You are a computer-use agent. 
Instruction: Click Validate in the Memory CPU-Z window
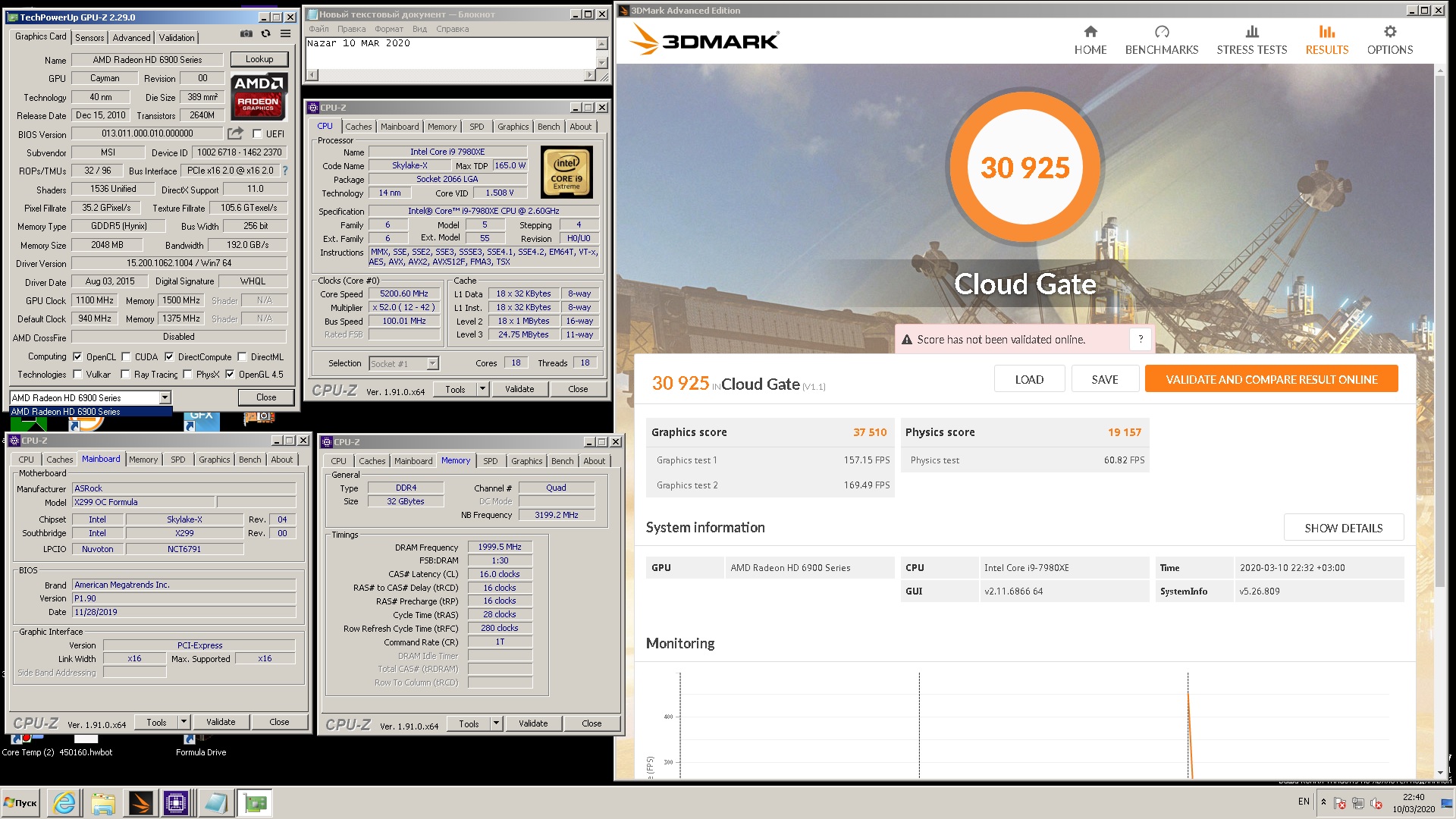point(533,723)
